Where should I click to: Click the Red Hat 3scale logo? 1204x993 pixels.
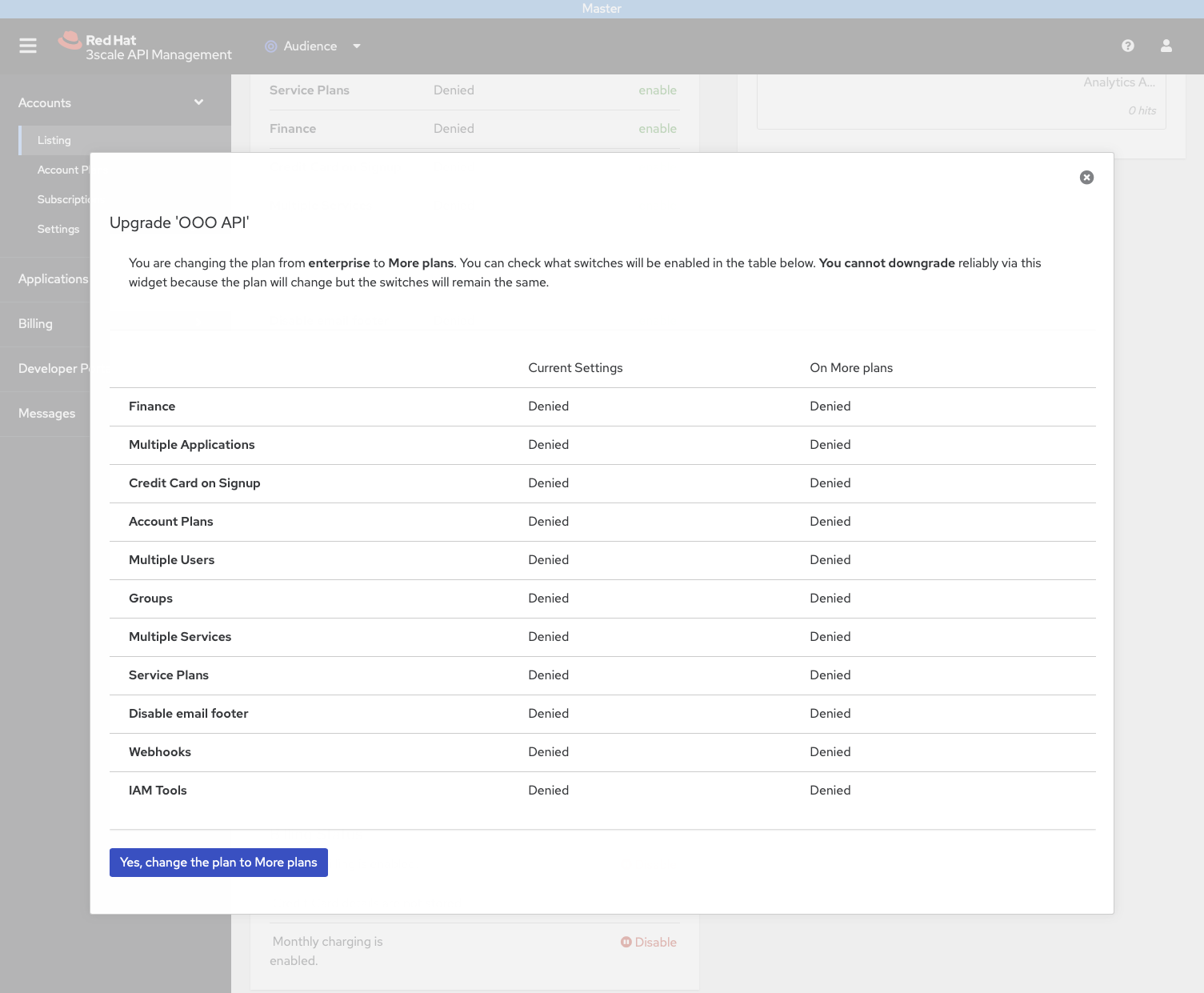145,46
